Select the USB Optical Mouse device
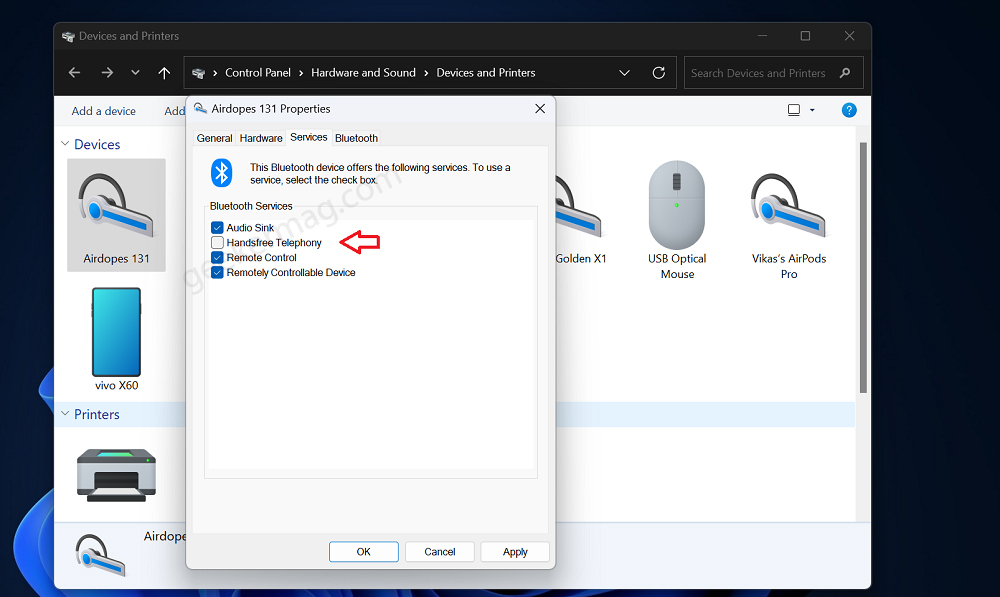Image resolution: width=1000 pixels, height=597 pixels. pyautogui.click(x=677, y=220)
